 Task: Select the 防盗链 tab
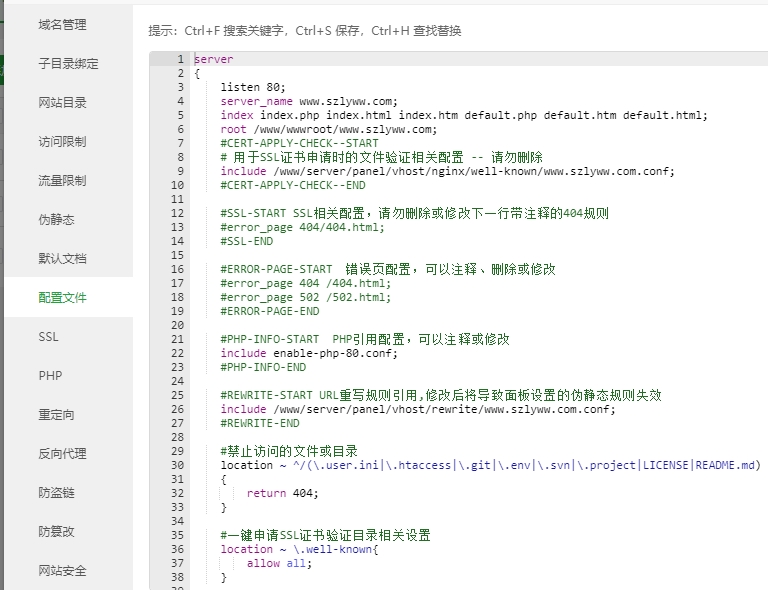[x=57, y=493]
